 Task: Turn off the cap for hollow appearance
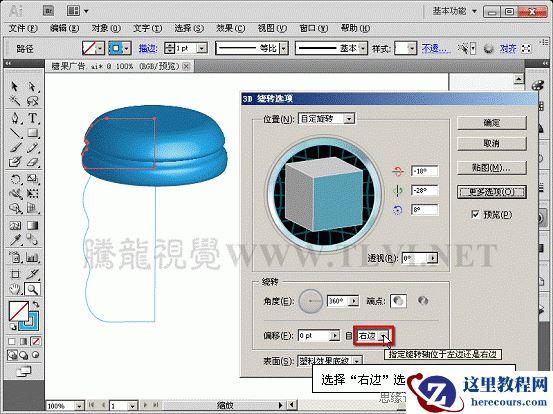(423, 301)
